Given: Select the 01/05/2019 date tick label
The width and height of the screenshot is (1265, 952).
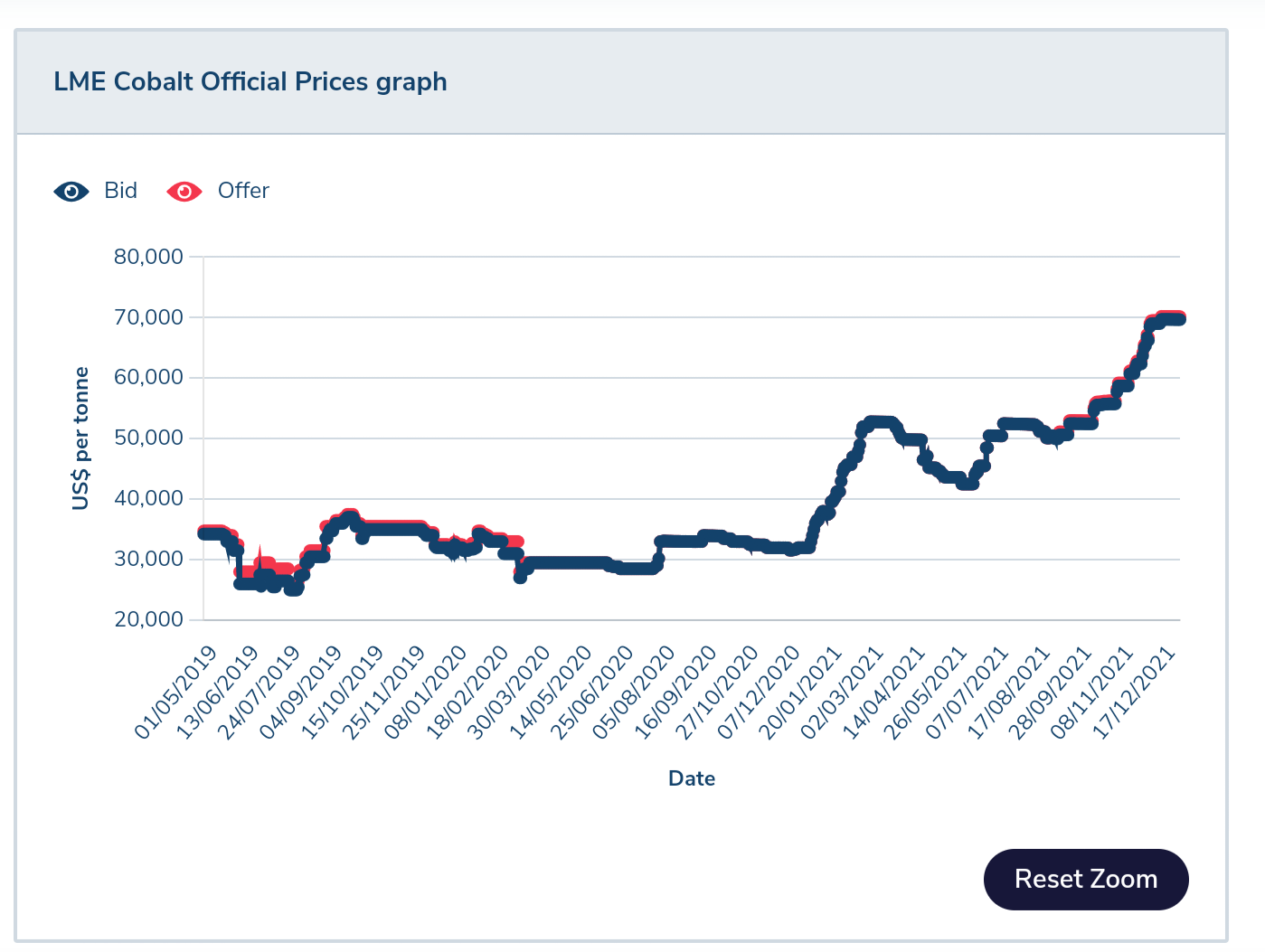Looking at the screenshot, I should [176, 693].
